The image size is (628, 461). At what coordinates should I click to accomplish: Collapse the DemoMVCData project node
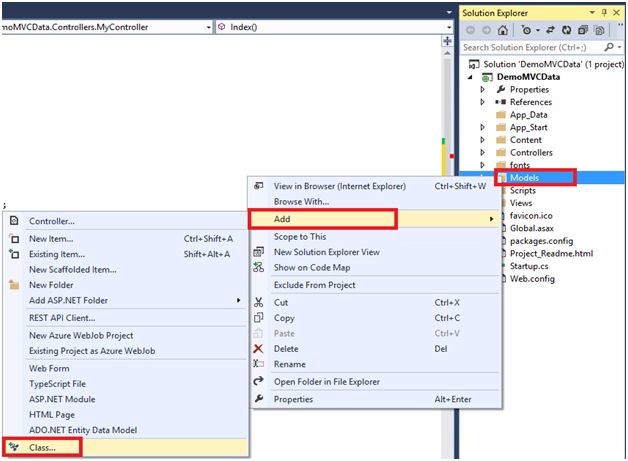(471, 77)
